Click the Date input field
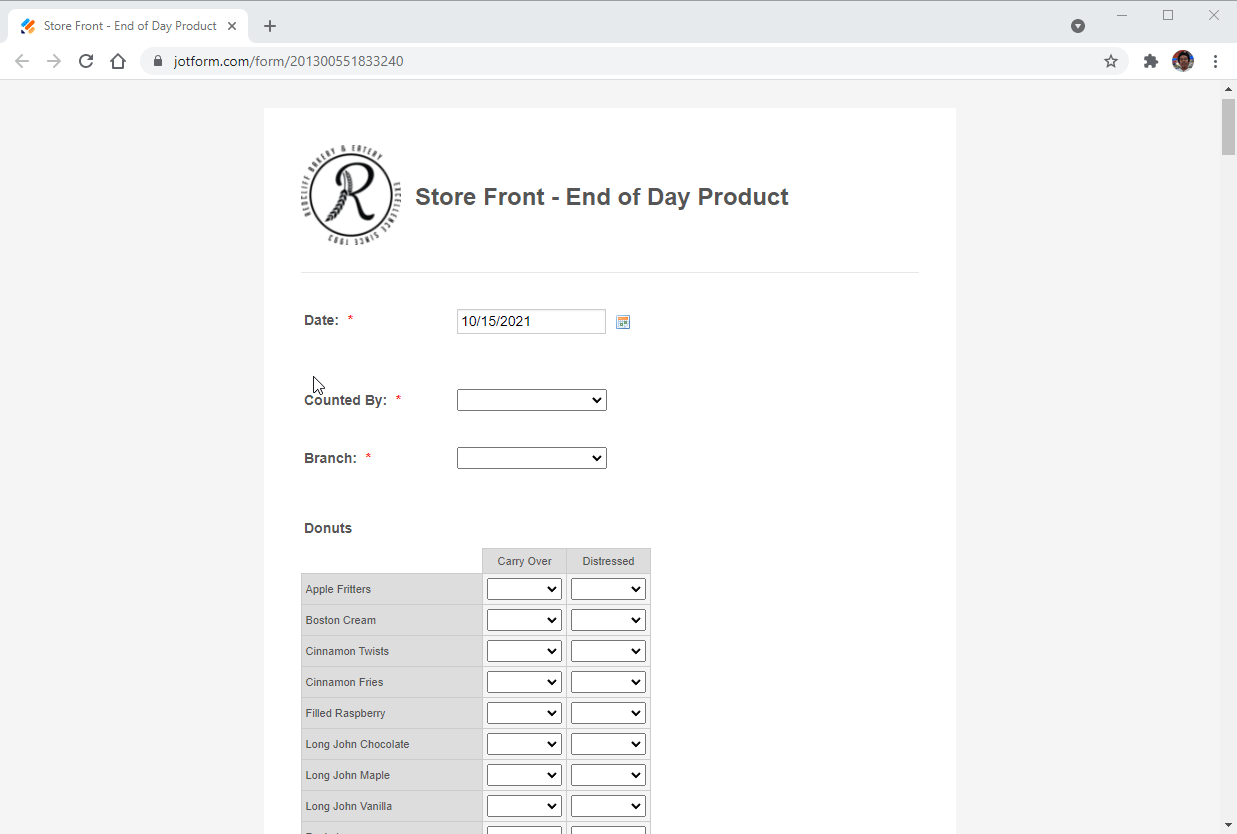1237x834 pixels. pyautogui.click(x=530, y=321)
